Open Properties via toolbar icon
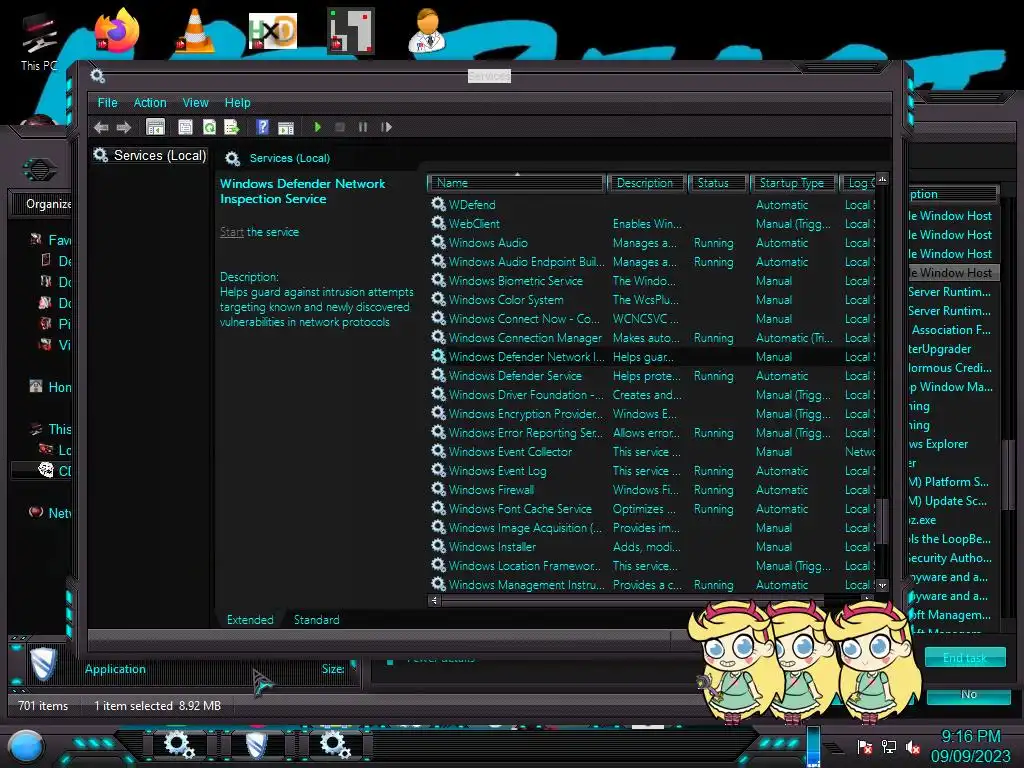This screenshot has height=768, width=1024. (x=185, y=127)
